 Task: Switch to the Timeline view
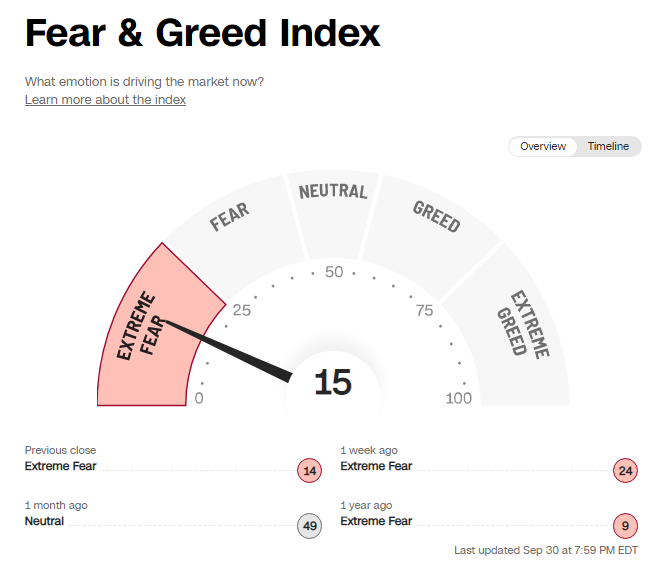tap(608, 147)
